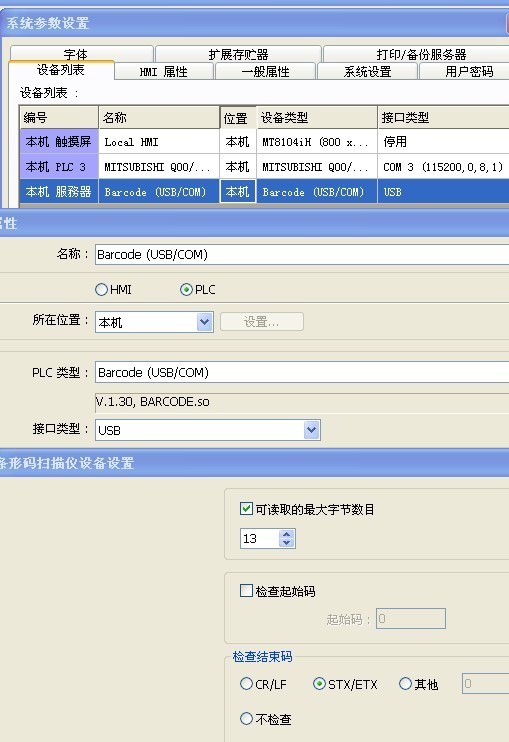Click the Local HMI name cell

point(159,141)
